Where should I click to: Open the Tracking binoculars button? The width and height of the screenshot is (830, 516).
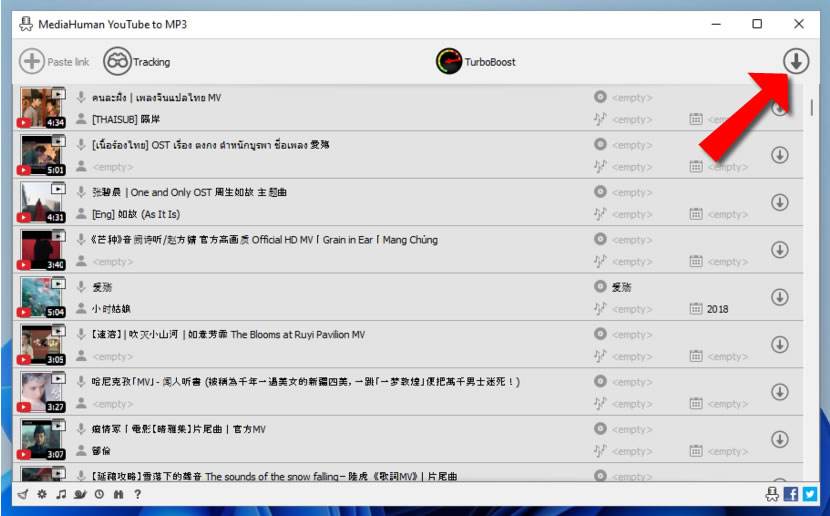click(x=117, y=61)
